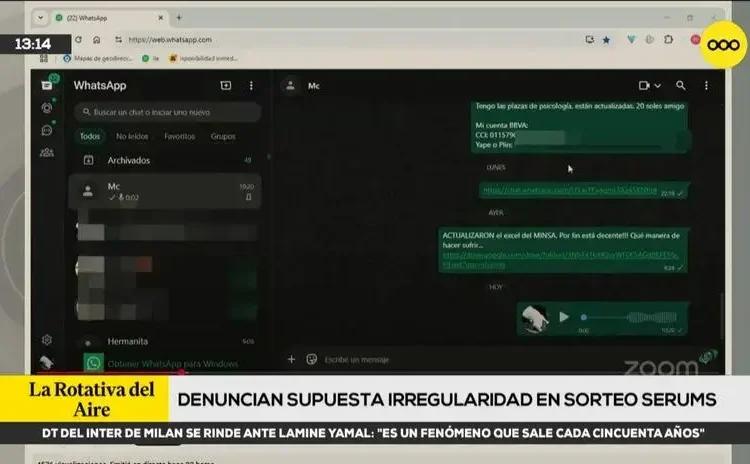Viewport: 750px width, 464px height.
Task: Click the install app icon in address bar
Action: click(x=589, y=40)
